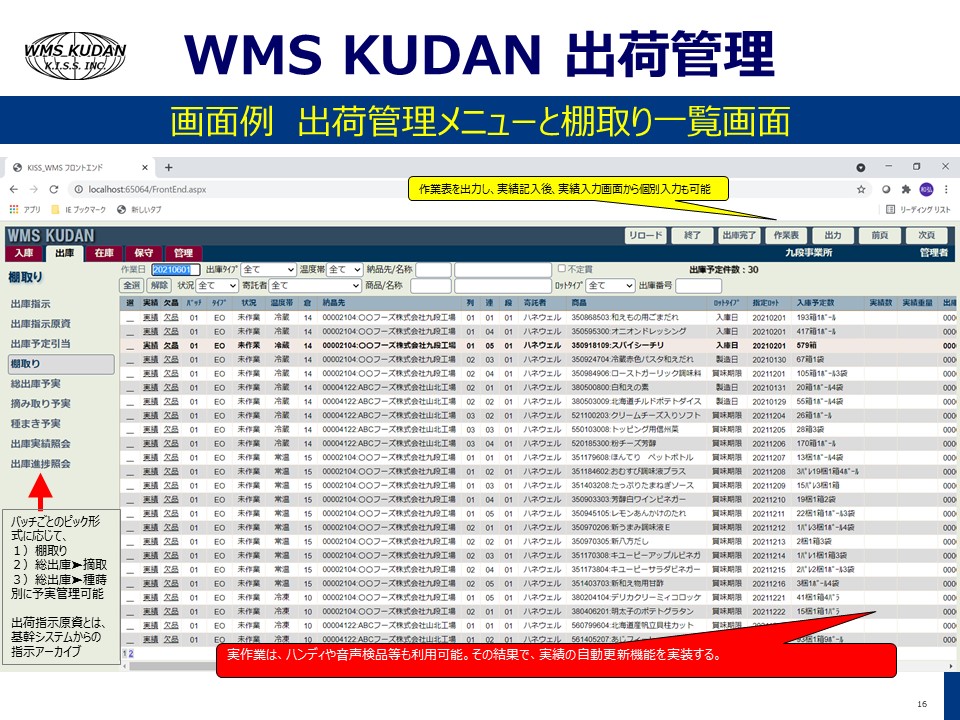
Task: Select row checkbox for トッピング用信州菜
Action: pos(130,432)
